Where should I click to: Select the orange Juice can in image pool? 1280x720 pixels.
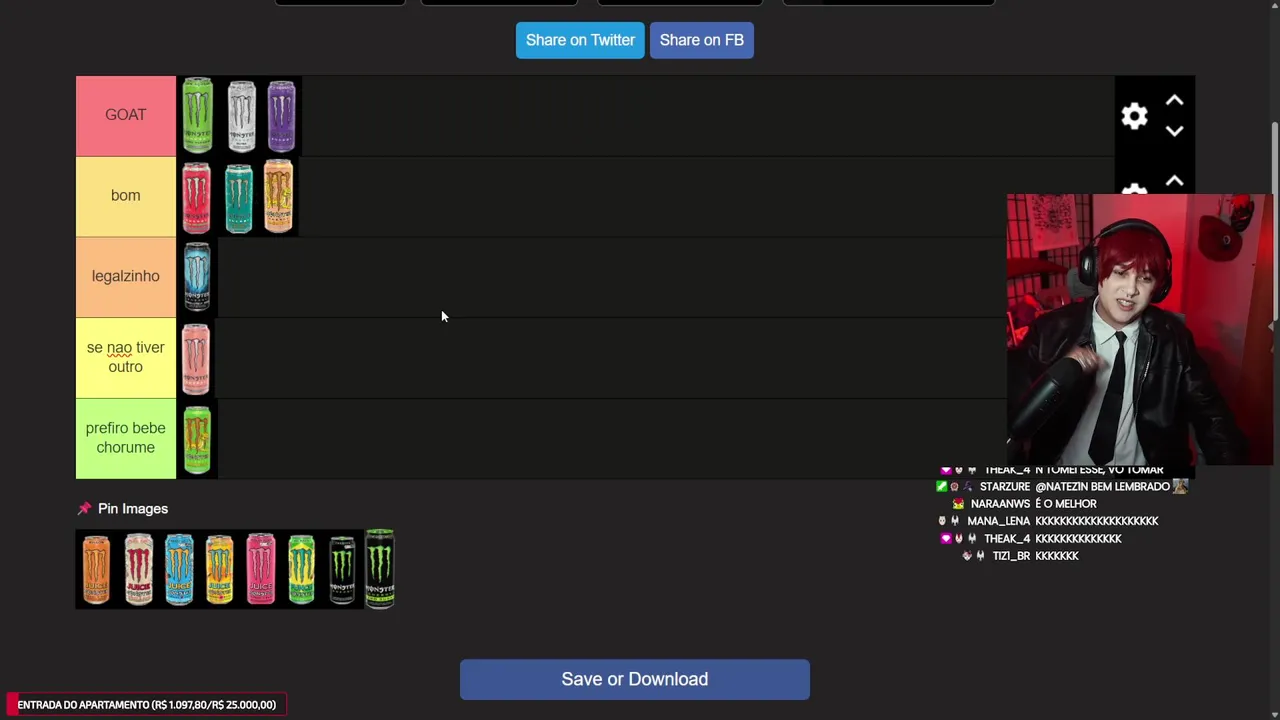[96, 569]
